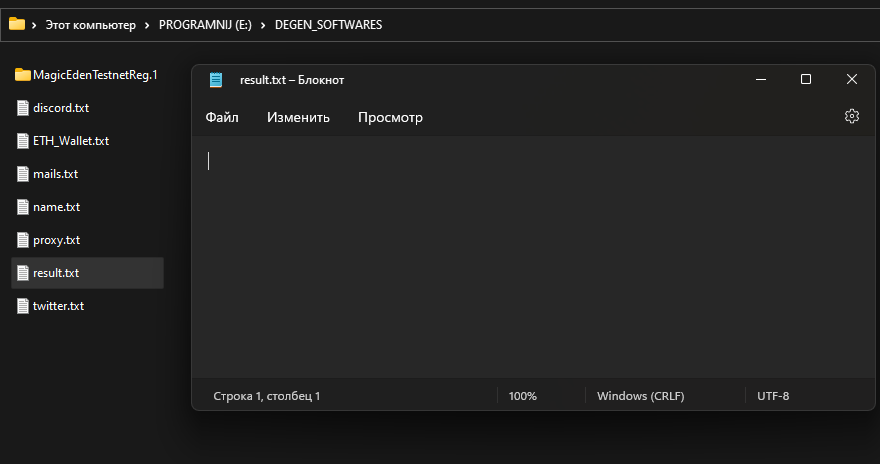The height and width of the screenshot is (464, 880).
Task: Click the folder icon in address bar
Action: [17, 24]
